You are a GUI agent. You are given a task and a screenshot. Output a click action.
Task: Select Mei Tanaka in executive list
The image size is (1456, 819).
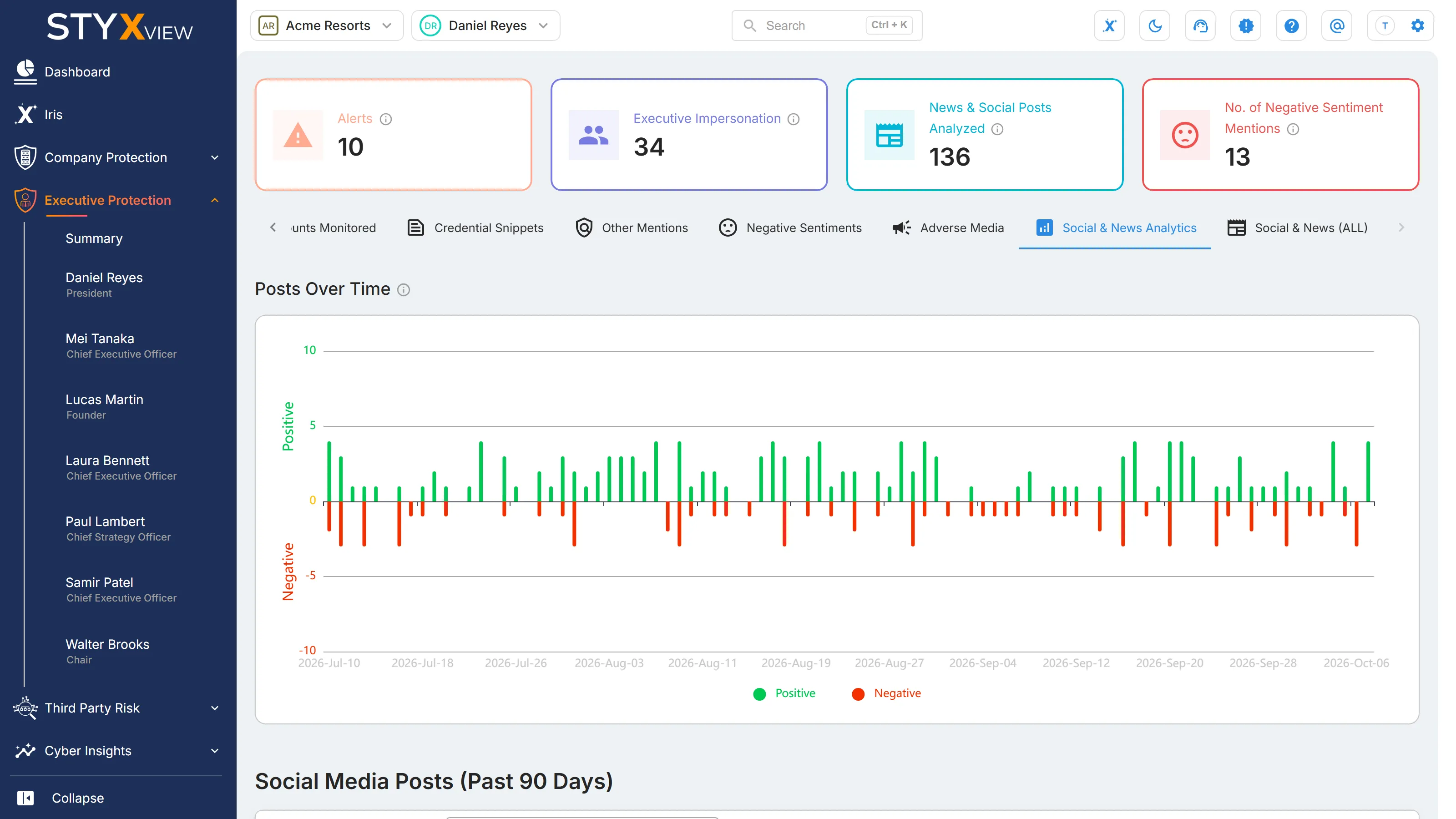coord(121,345)
